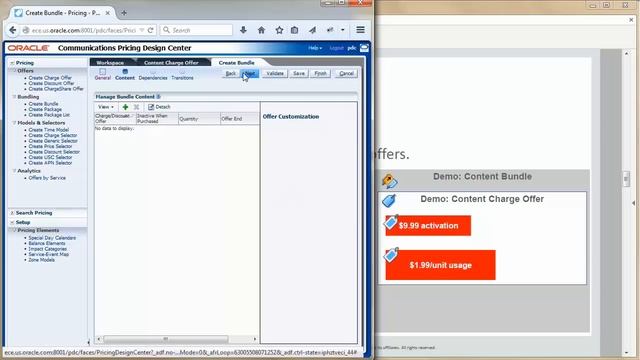
Task: Open Offers by Service link
Action: (47, 178)
